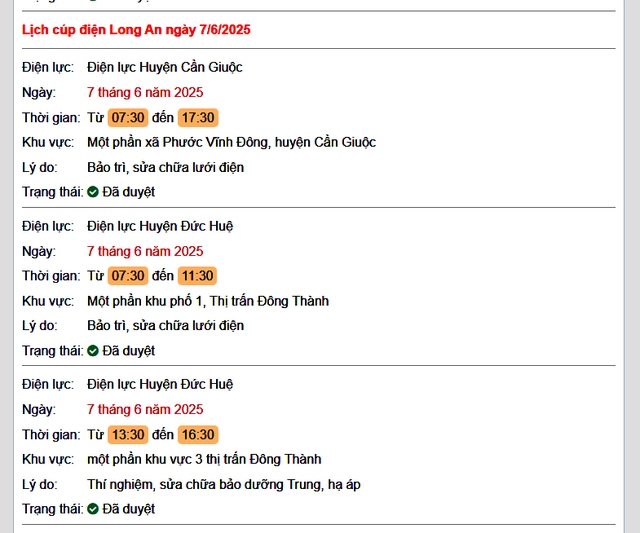Viewport: 640px width, 533px height.
Task: Click the khu phố 1 Đông Thành area
Action: pyautogui.click(x=208, y=301)
